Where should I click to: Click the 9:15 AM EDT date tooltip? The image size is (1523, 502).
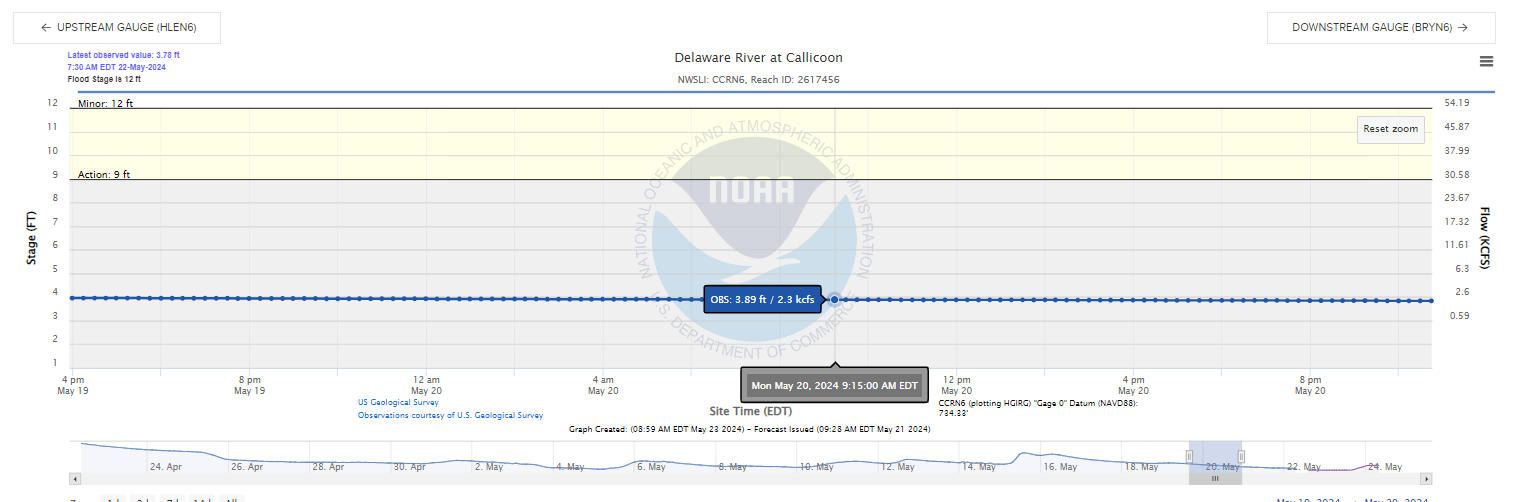click(835, 385)
